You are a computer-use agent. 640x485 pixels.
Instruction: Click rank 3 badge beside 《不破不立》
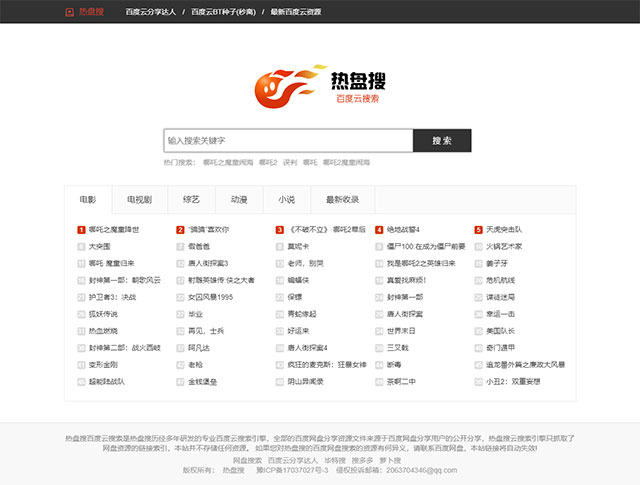(x=280, y=229)
